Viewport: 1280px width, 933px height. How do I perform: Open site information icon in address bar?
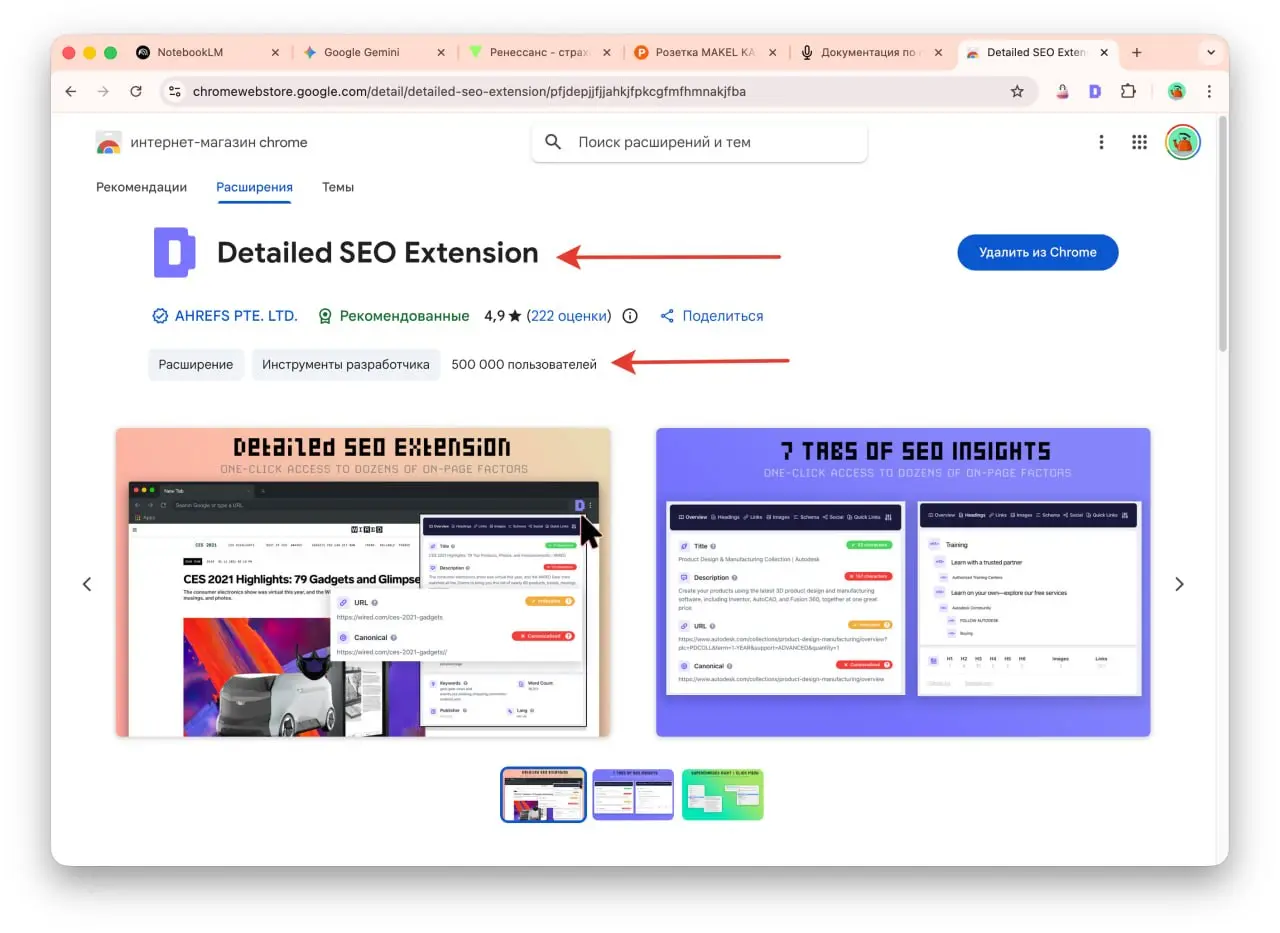(175, 91)
